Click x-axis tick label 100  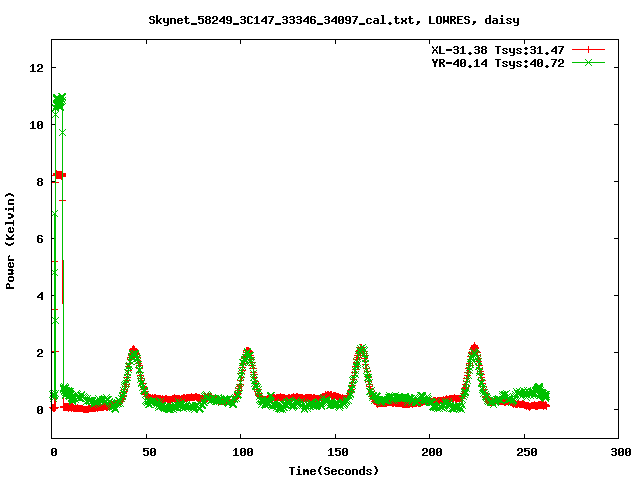(242, 452)
